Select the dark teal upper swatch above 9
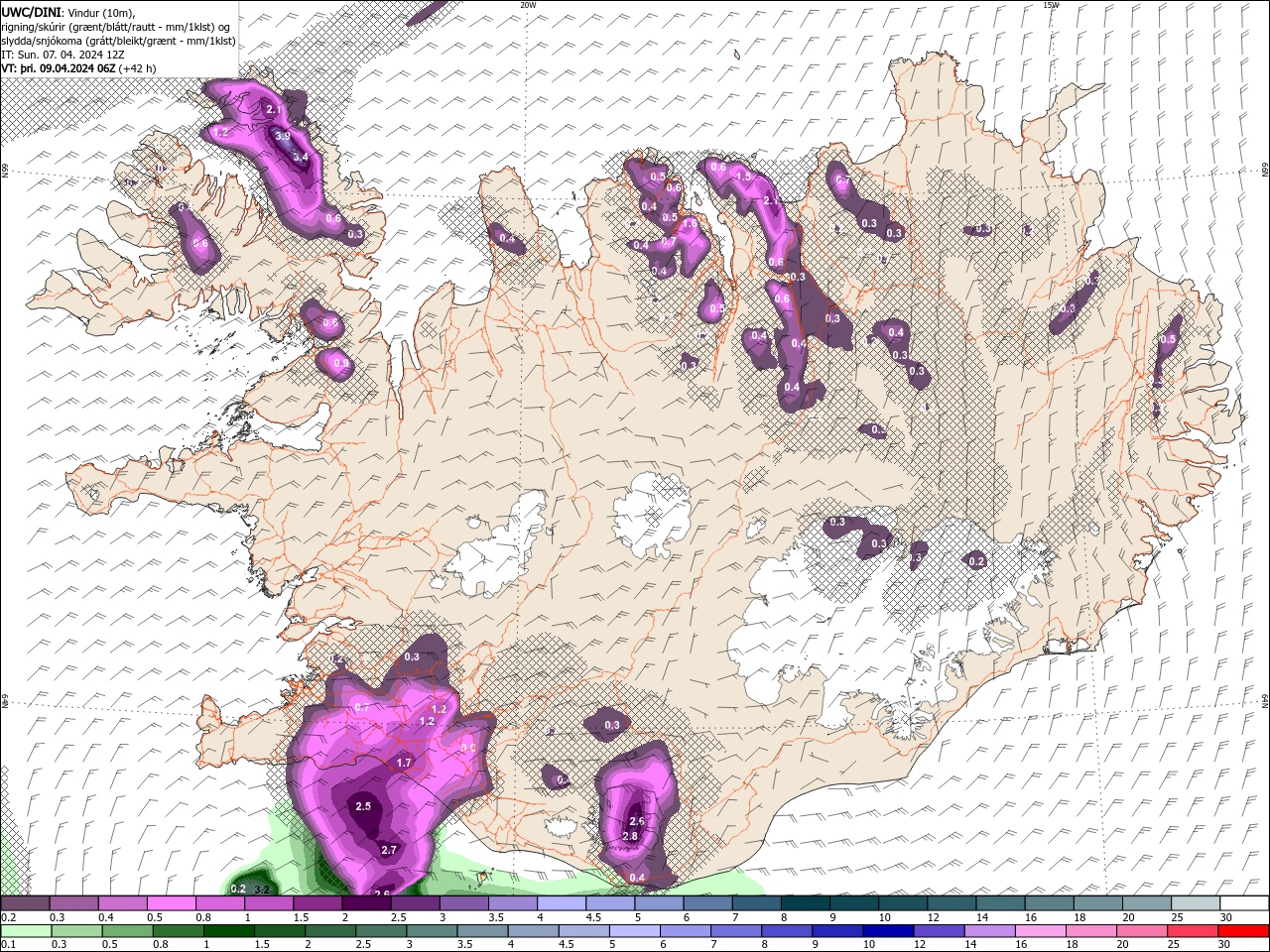This screenshot has width=1270, height=952. click(x=854, y=903)
